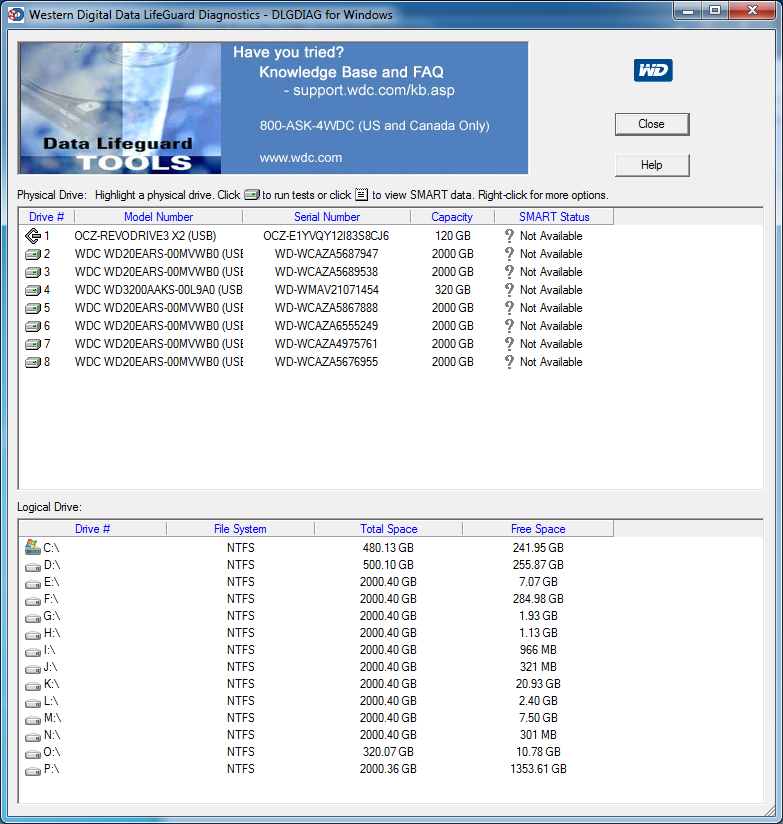The width and height of the screenshot is (783, 824).
Task: Click the N:\ logical drive icon
Action: point(33,737)
